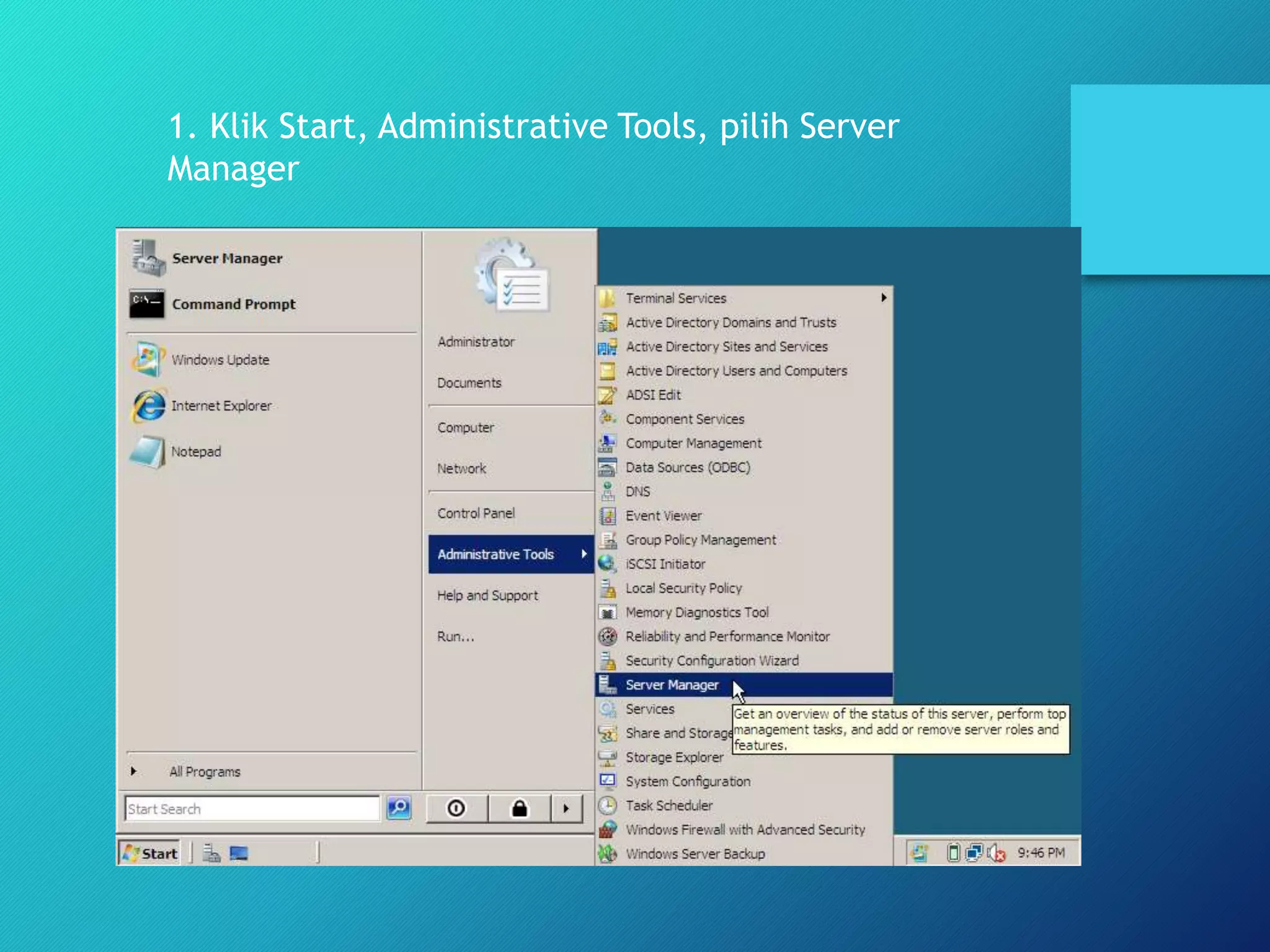1270x952 pixels.
Task: Click the power shutdown button
Action: point(456,808)
